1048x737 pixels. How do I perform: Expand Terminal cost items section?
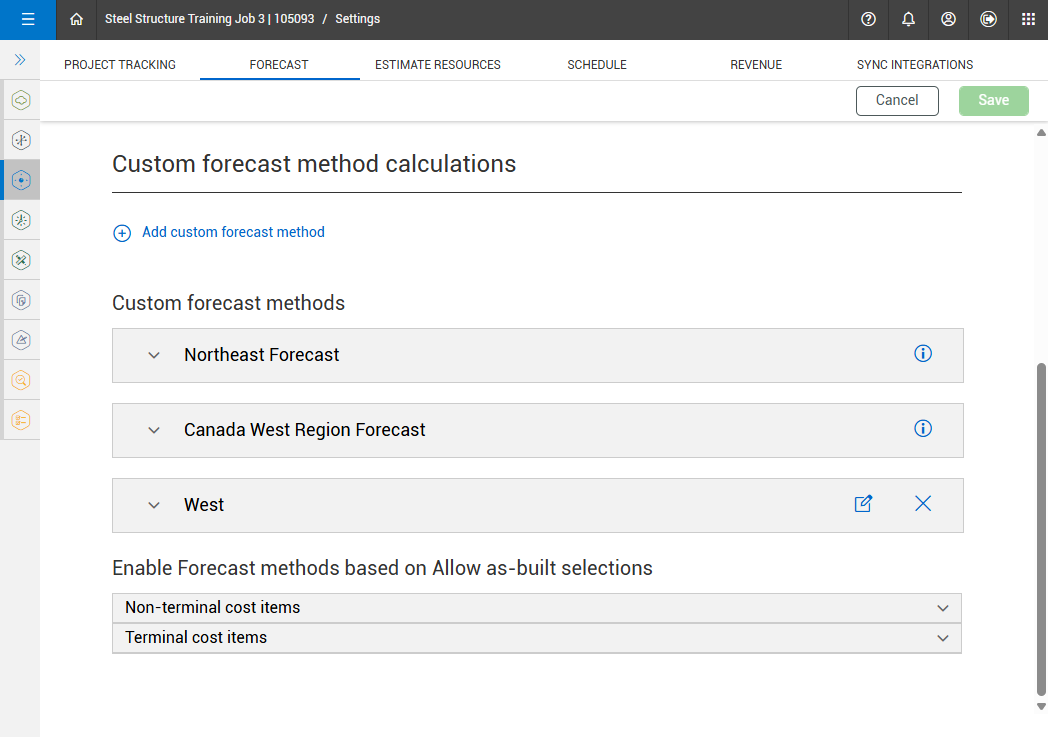point(941,638)
